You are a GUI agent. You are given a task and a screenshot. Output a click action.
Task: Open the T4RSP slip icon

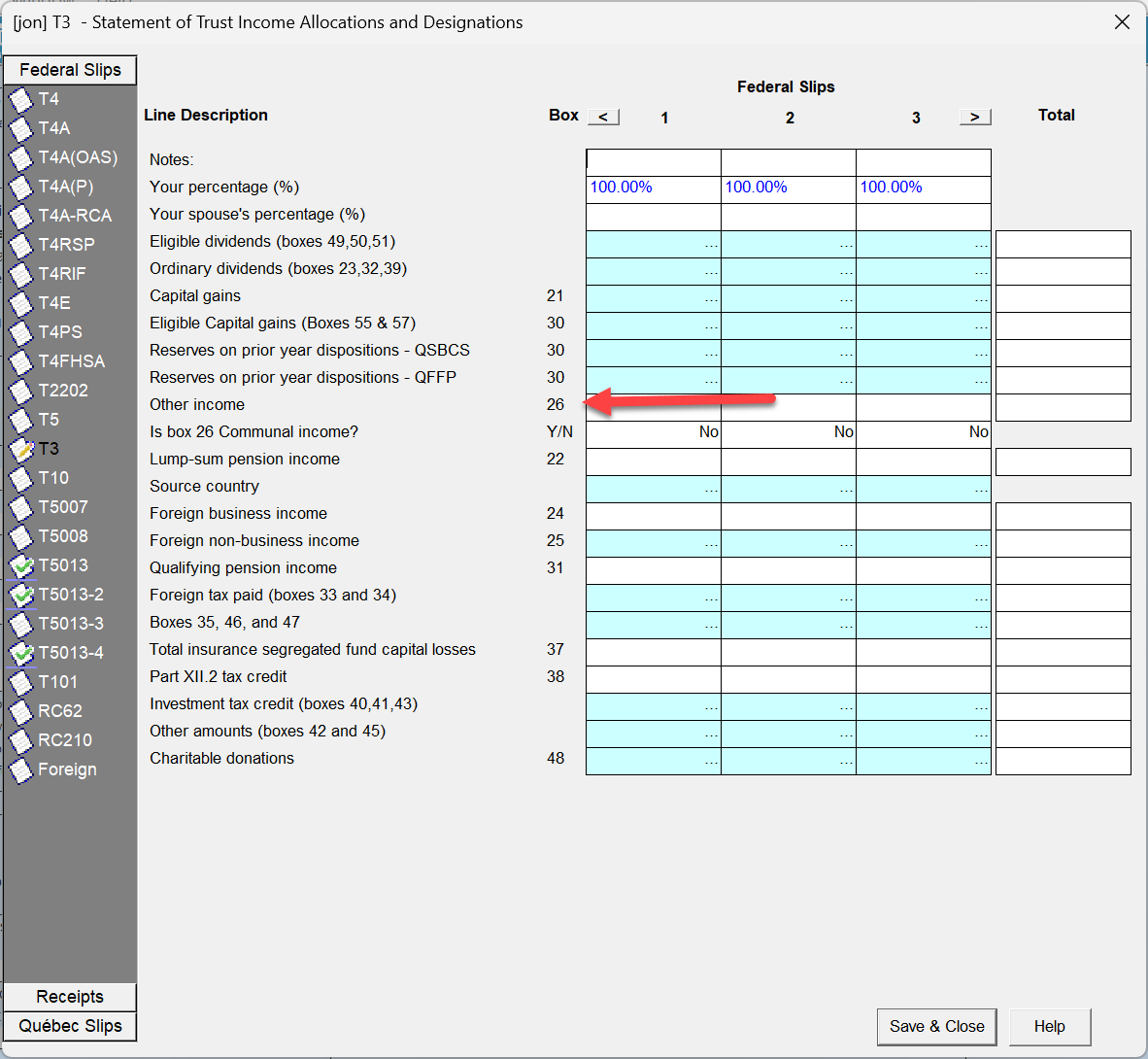(21, 245)
